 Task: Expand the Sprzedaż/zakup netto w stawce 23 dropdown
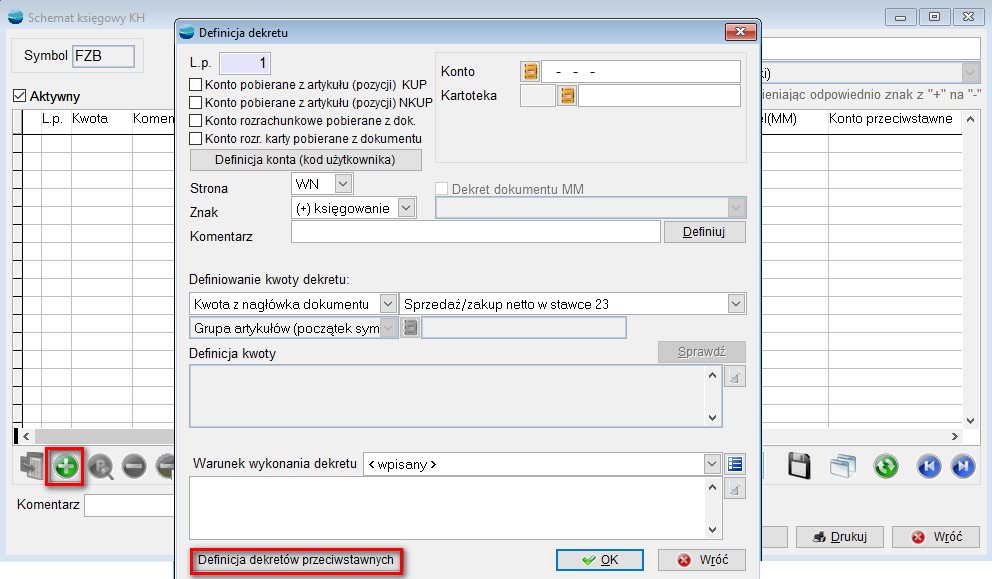736,304
